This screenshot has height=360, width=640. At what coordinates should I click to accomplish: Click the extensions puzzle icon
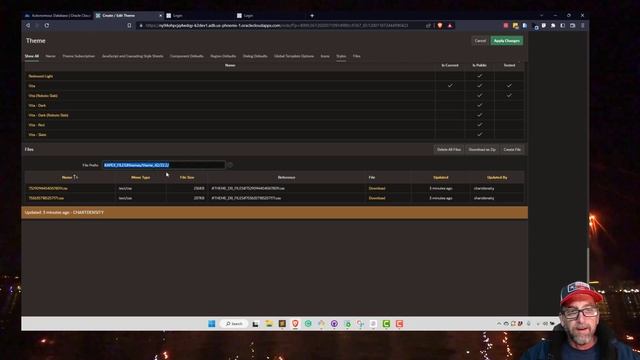[553, 25]
